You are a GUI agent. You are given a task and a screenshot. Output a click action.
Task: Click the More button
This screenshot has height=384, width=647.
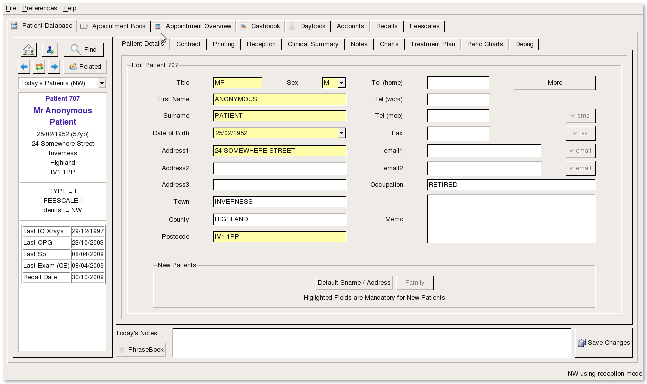(555, 83)
